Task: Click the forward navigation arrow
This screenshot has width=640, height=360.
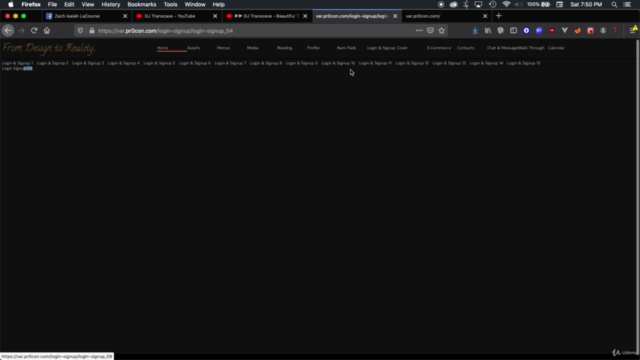Action: tap(21, 31)
